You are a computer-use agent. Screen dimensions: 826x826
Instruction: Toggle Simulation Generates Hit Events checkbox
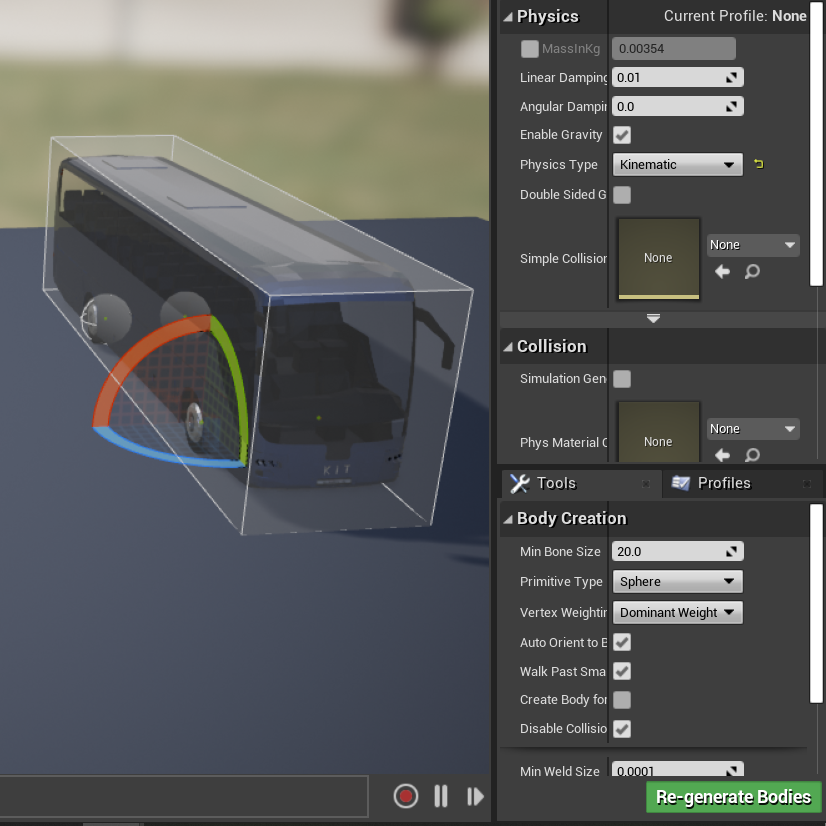(622, 379)
